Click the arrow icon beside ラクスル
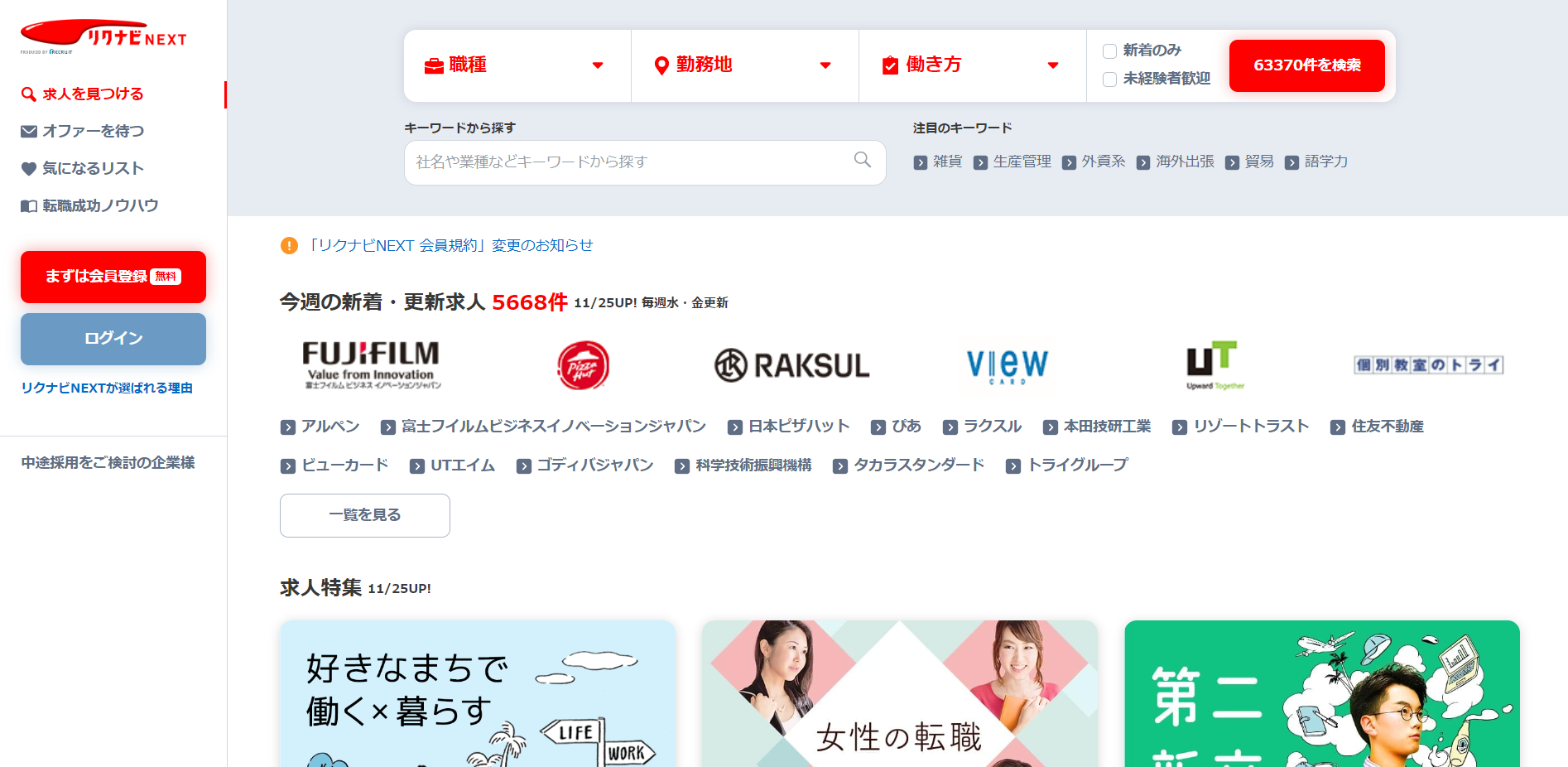The width and height of the screenshot is (1568, 767). pyautogui.click(x=950, y=427)
